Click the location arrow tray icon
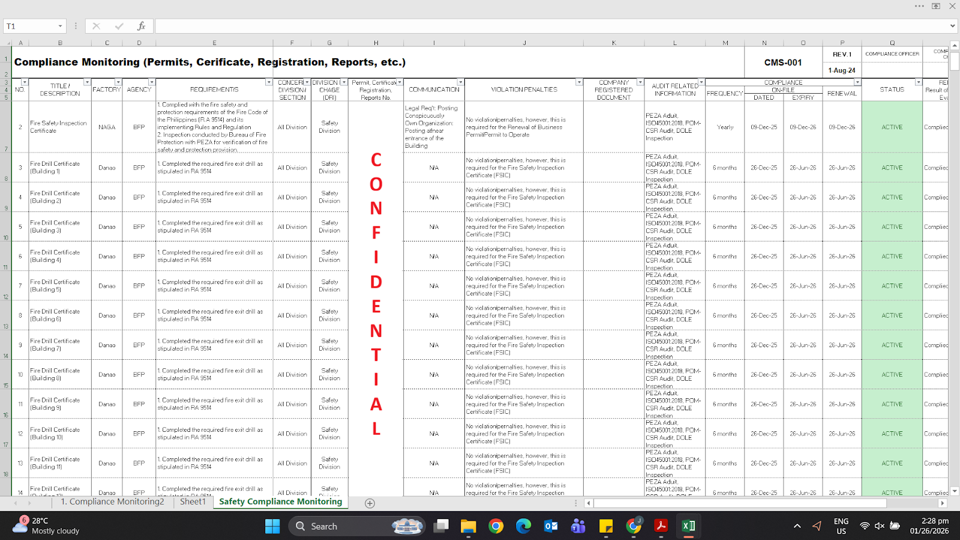 817,526
